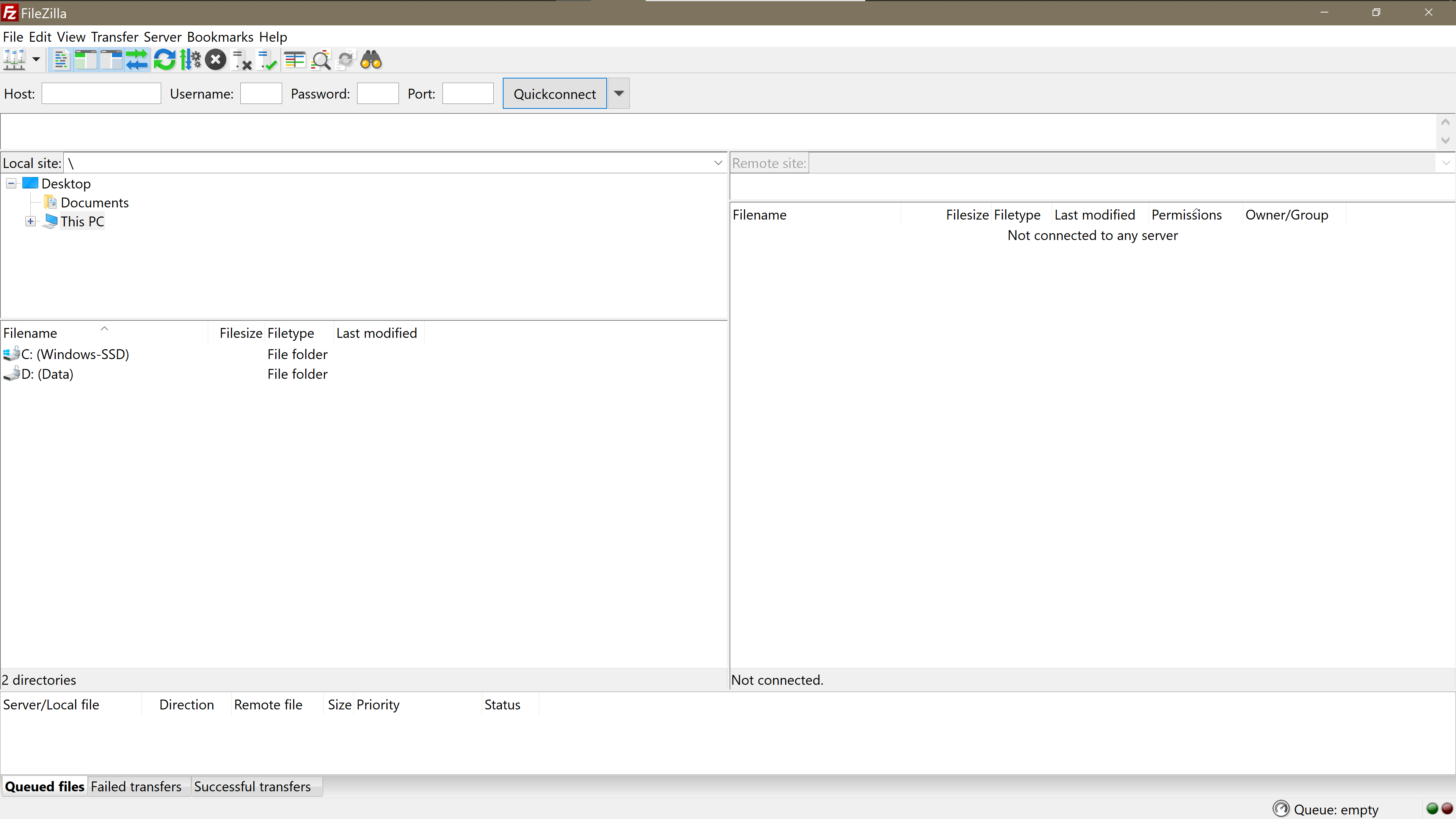Select the C: (Windows-SSD) drive
The height and width of the screenshot is (819, 1456).
click(x=75, y=355)
